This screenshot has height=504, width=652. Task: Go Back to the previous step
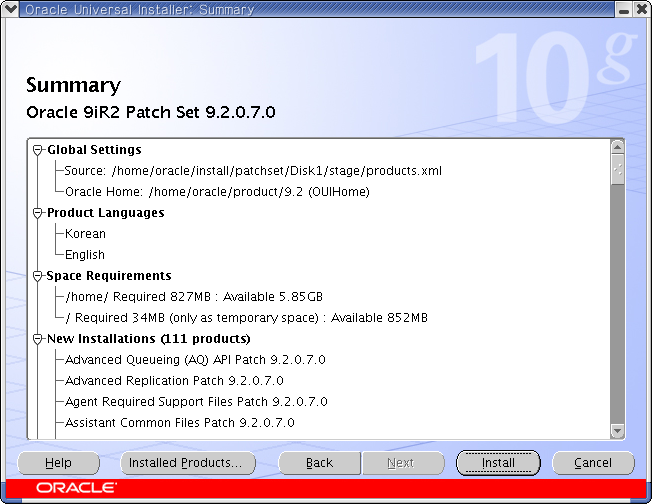pos(319,463)
